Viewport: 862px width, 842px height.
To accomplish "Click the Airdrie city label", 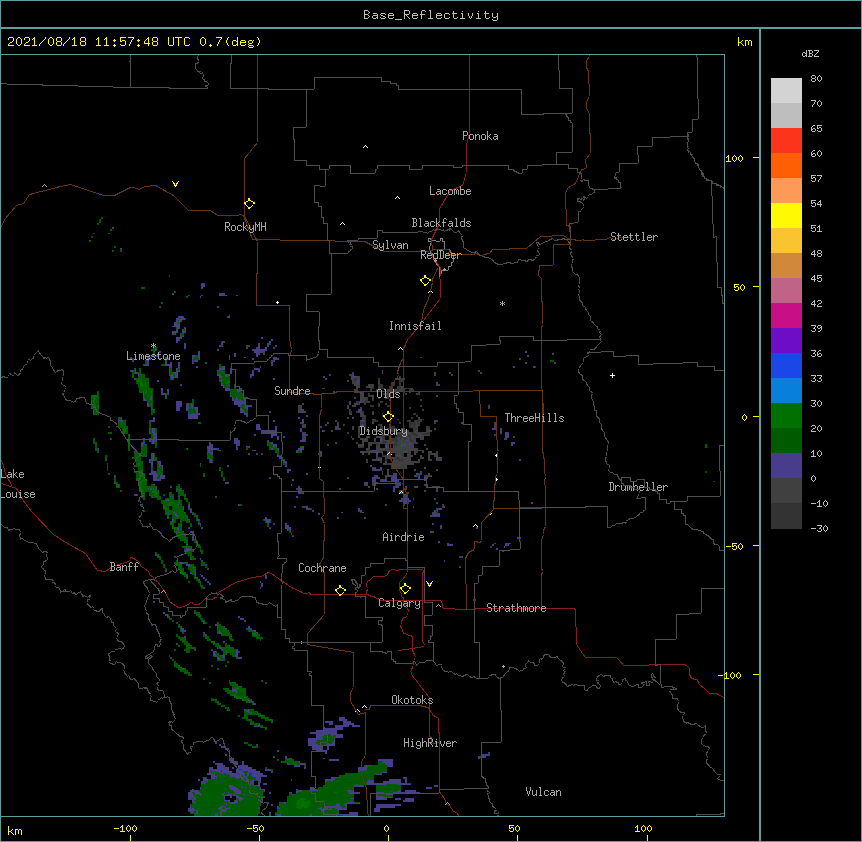I will pos(404,537).
